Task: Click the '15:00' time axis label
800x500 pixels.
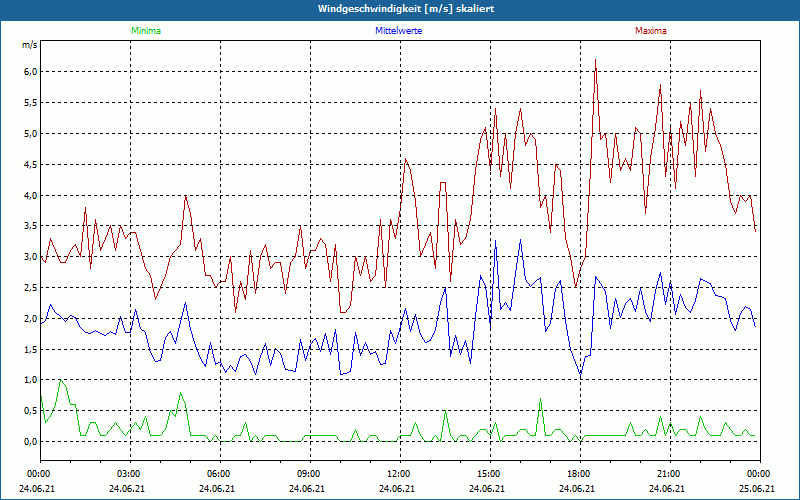Action: point(488,474)
